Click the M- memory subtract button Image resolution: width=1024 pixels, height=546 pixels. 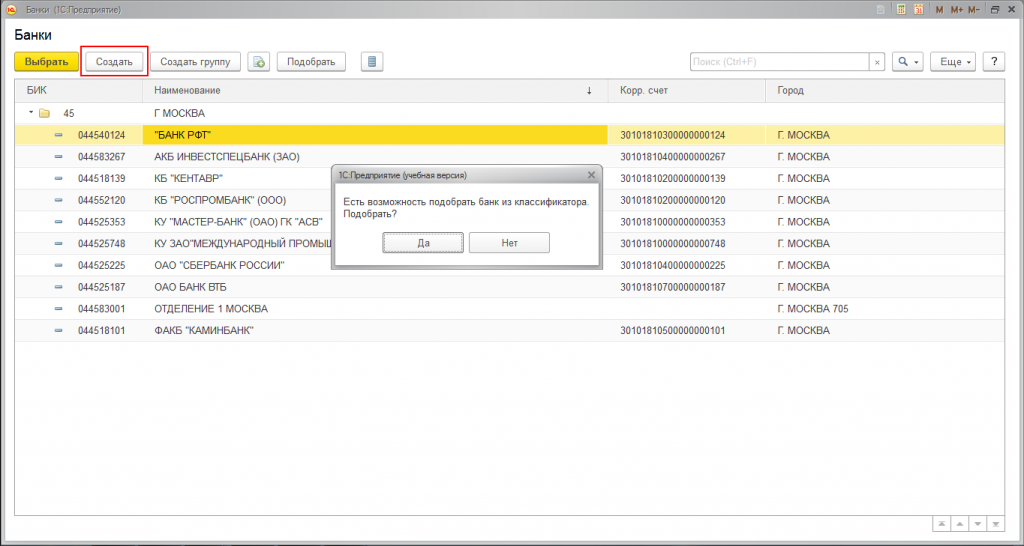click(974, 10)
